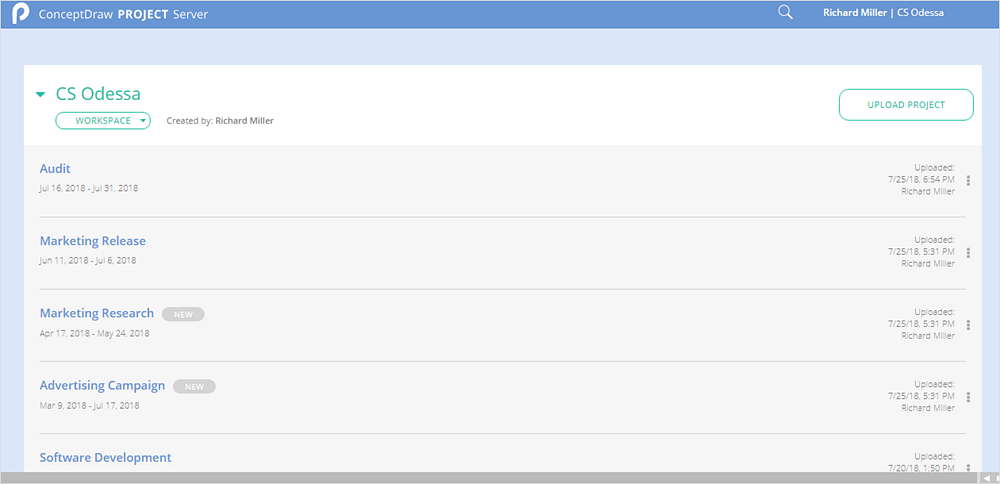This screenshot has width=1000, height=484.
Task: Click the CS Odessa workspace title
Action: click(x=98, y=94)
